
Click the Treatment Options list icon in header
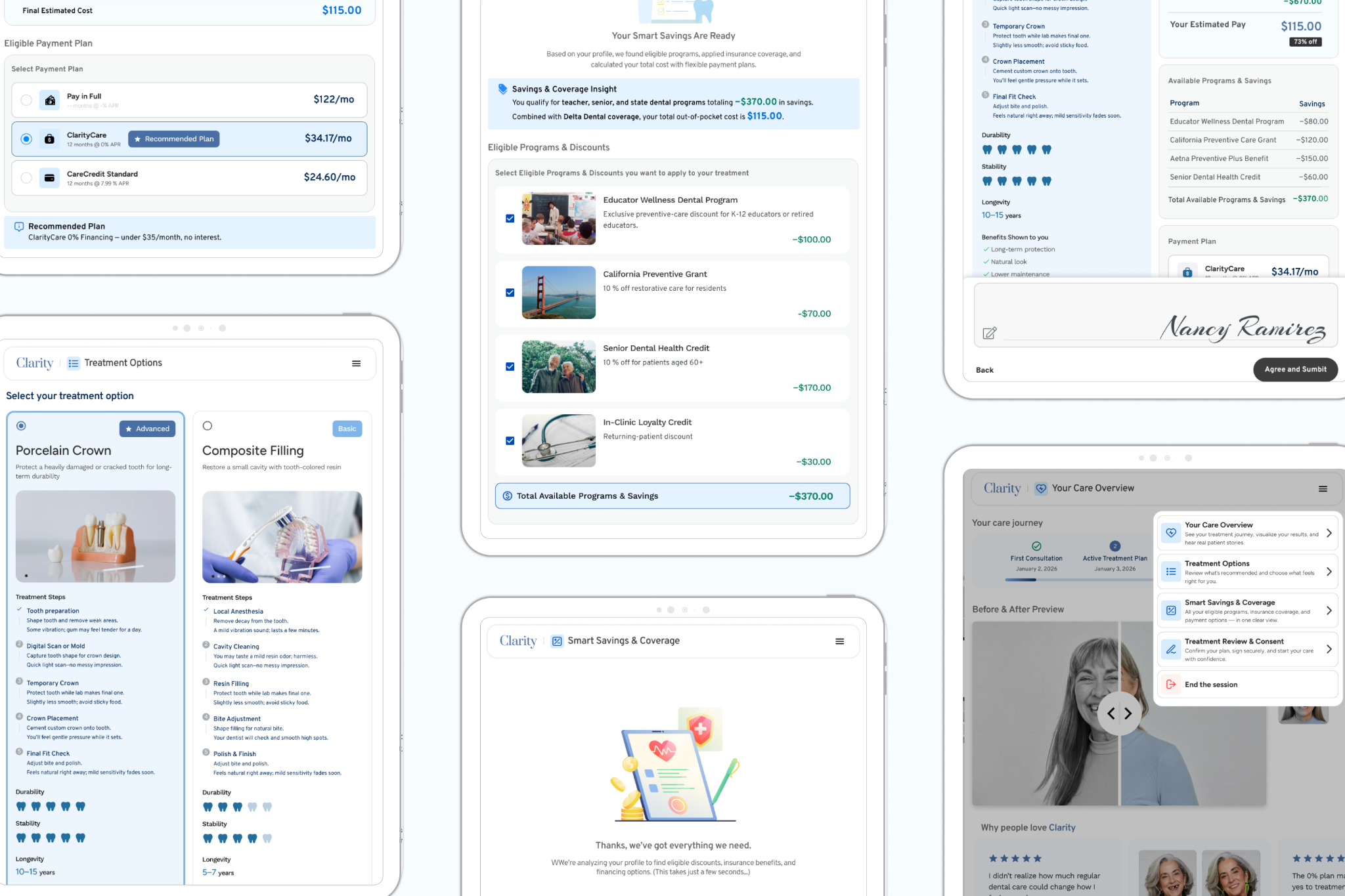coord(74,364)
